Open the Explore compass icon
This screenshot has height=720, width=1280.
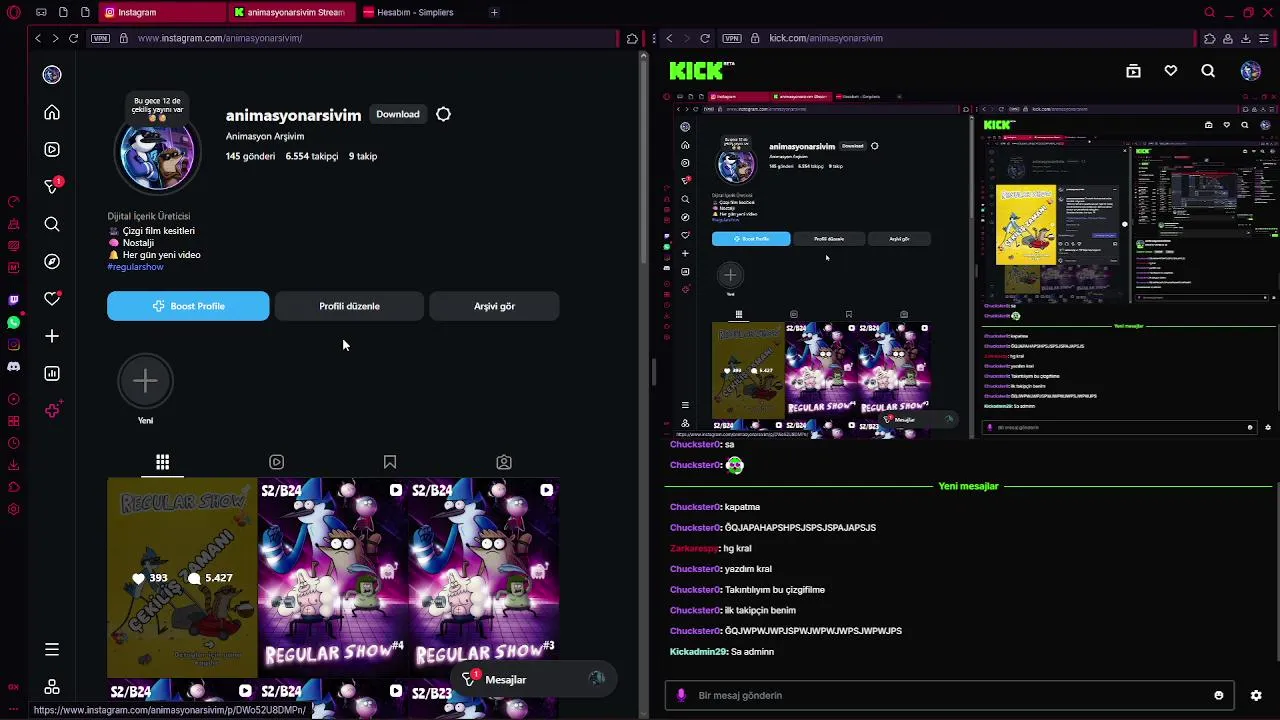(x=52, y=261)
